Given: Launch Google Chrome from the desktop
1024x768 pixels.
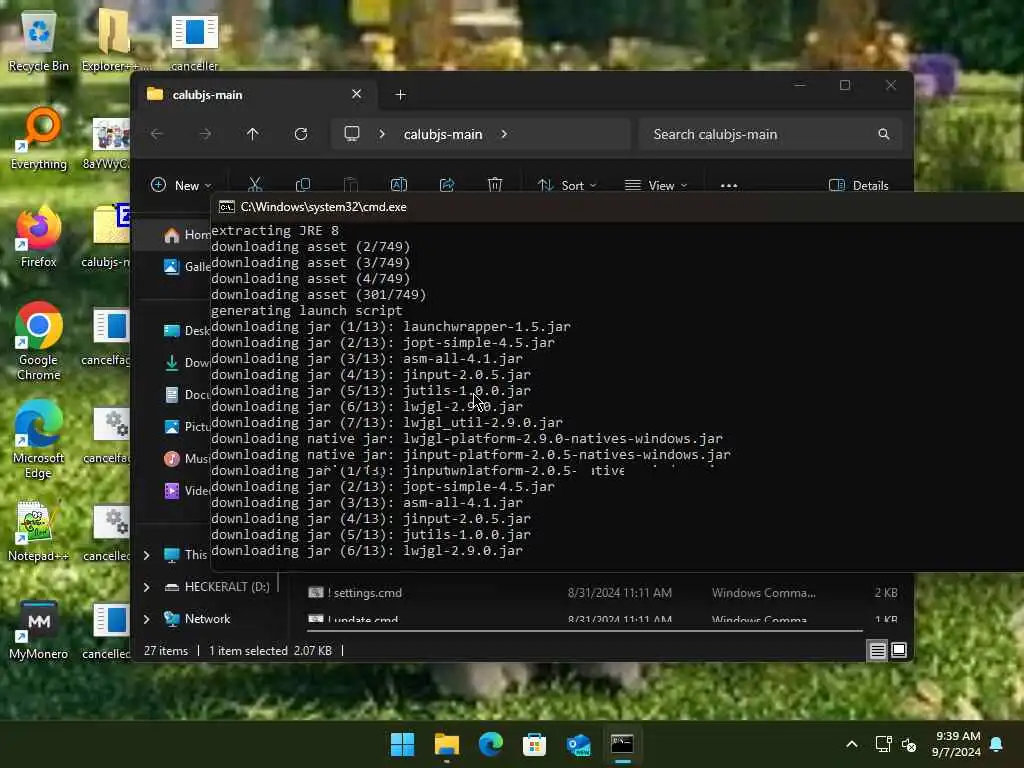Looking at the screenshot, I should tap(39, 341).
